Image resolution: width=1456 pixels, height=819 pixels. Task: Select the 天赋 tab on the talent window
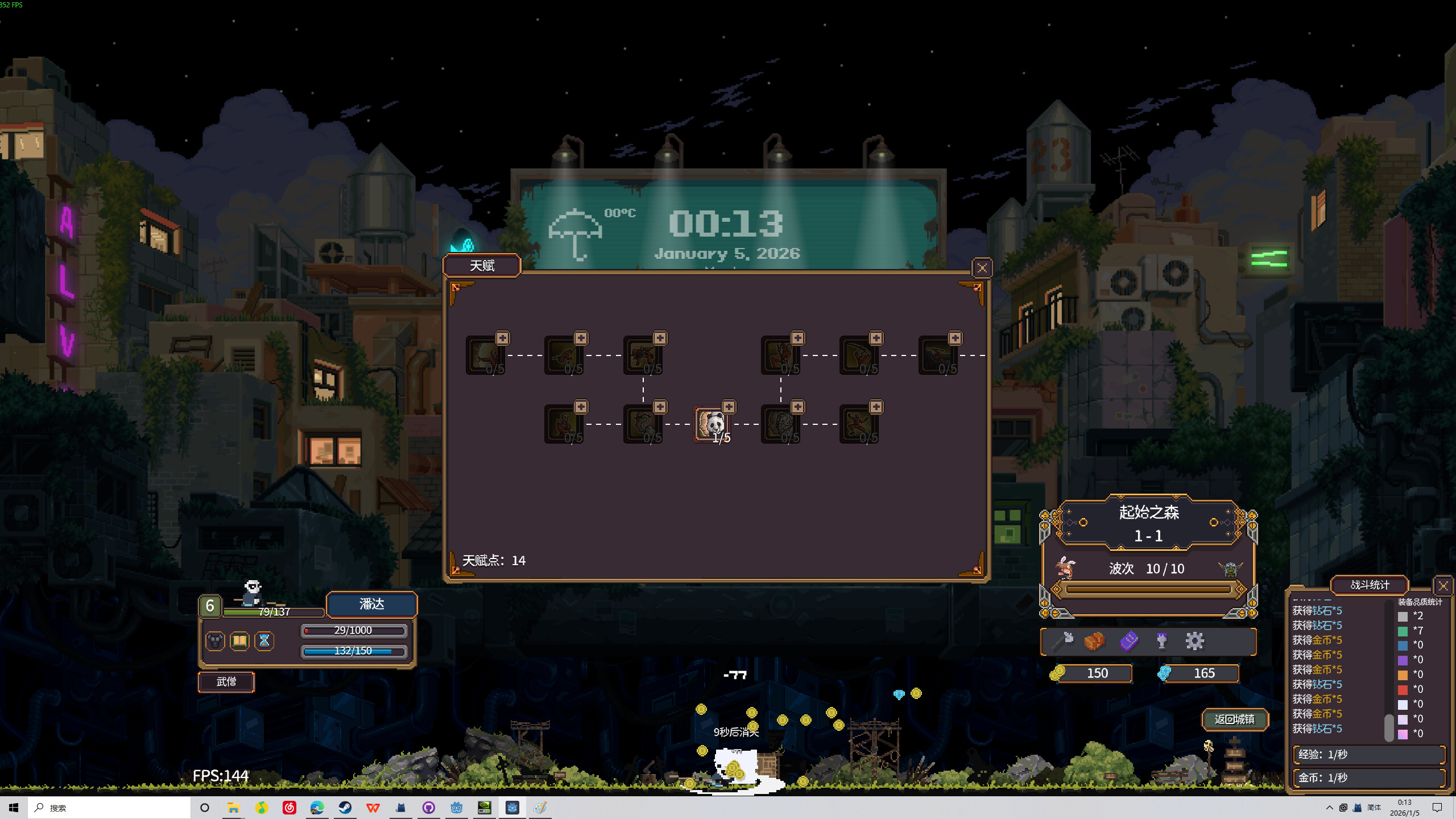[482, 266]
